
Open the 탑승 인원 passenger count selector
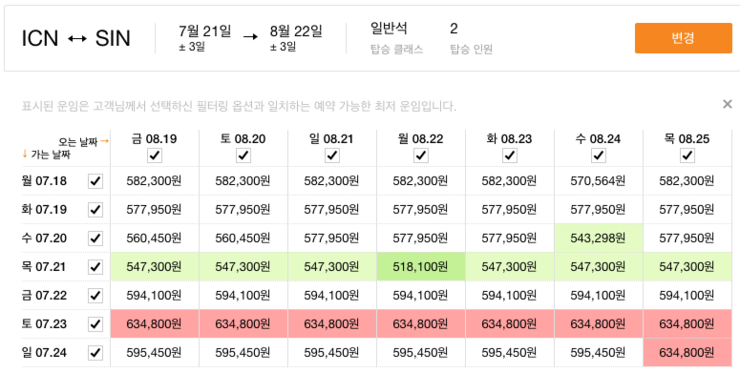point(471,38)
